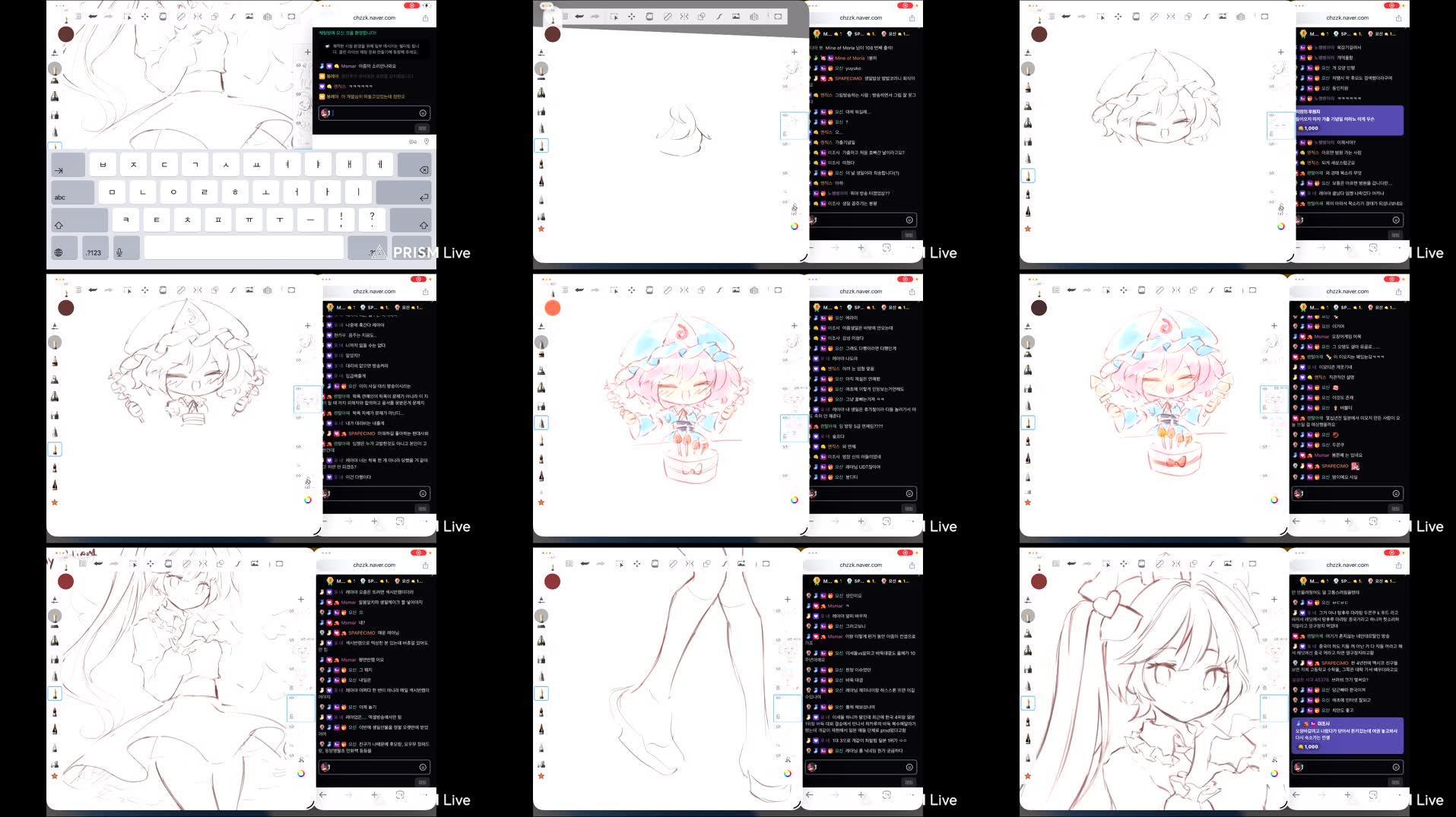The width and height of the screenshot is (1456, 817).
Task: Open the leftmost menu icon in the toolbar
Action: [x=78, y=14]
